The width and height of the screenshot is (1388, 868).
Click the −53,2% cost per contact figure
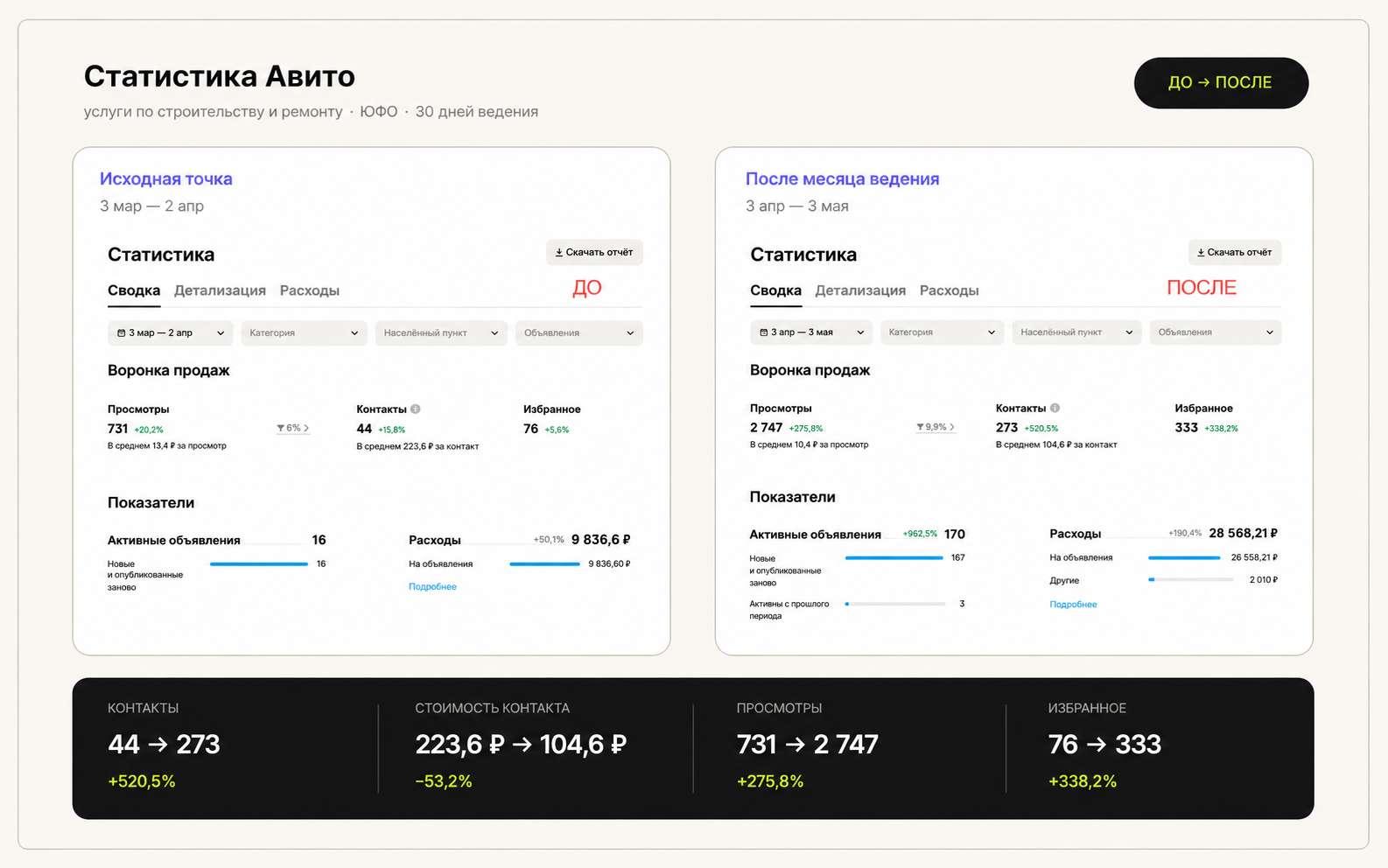pos(444,781)
